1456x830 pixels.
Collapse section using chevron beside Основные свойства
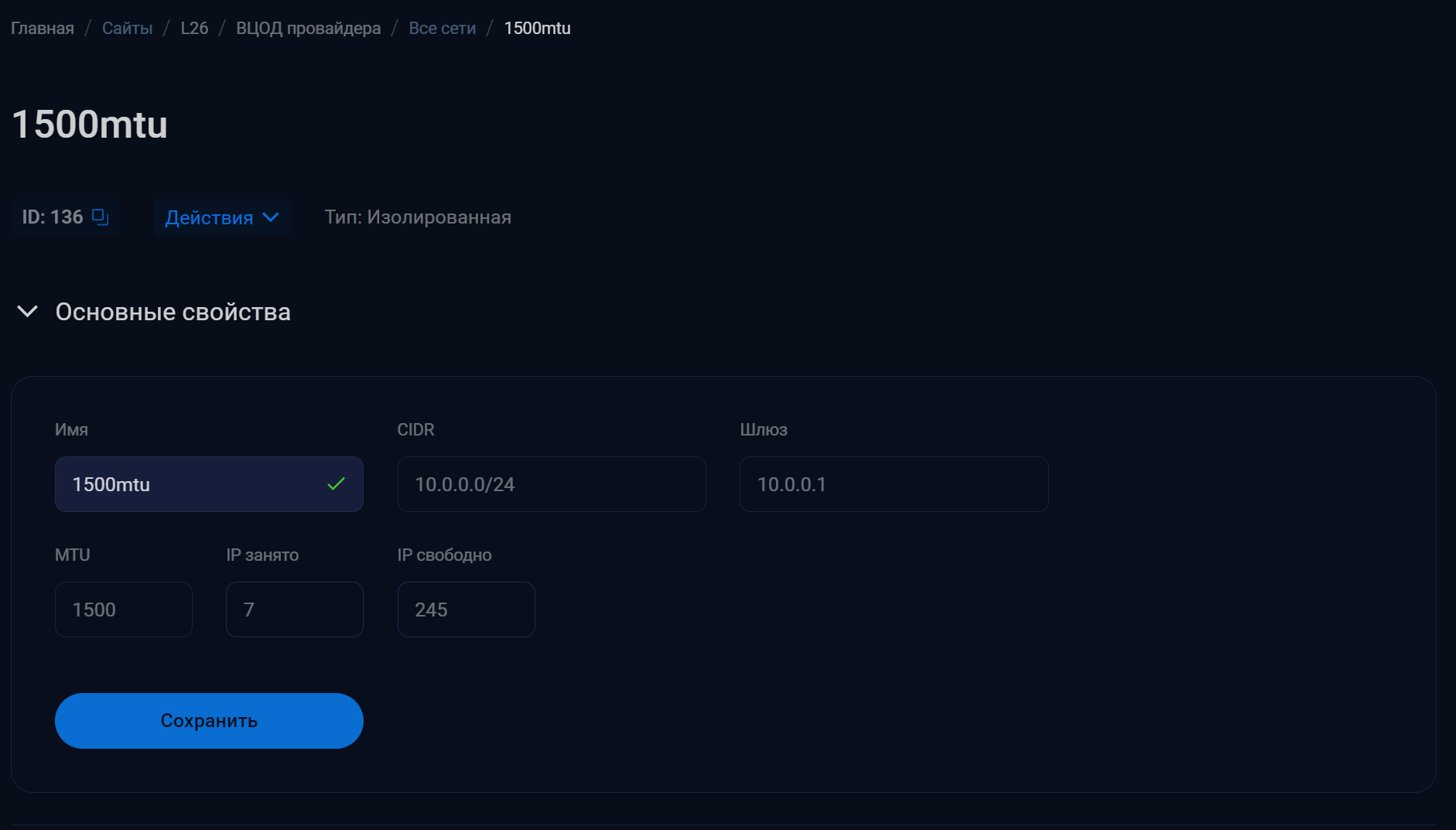(28, 312)
